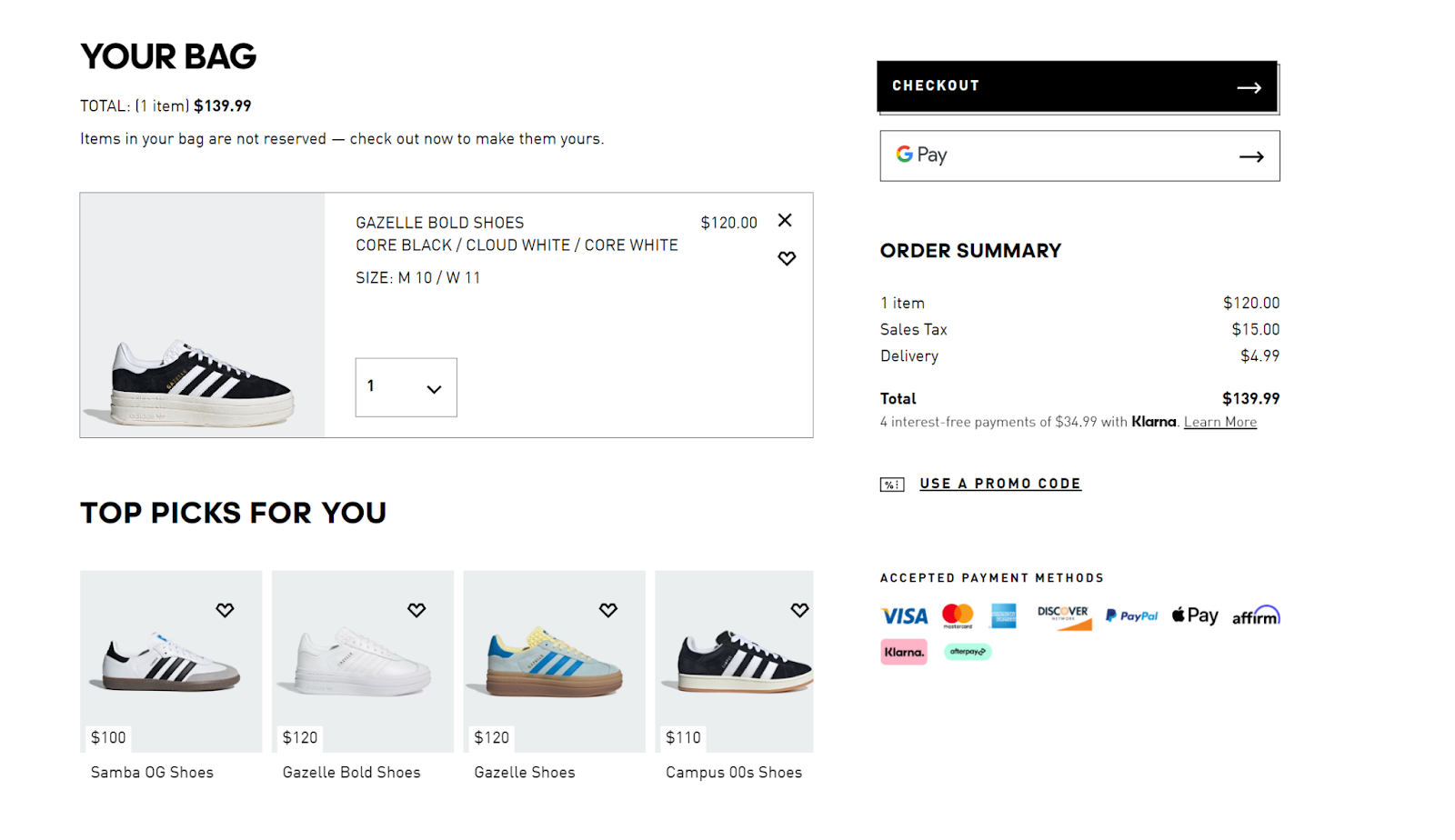This screenshot has width=1455, height=840.
Task: Click the PayPal payment logo
Action: point(1131,616)
